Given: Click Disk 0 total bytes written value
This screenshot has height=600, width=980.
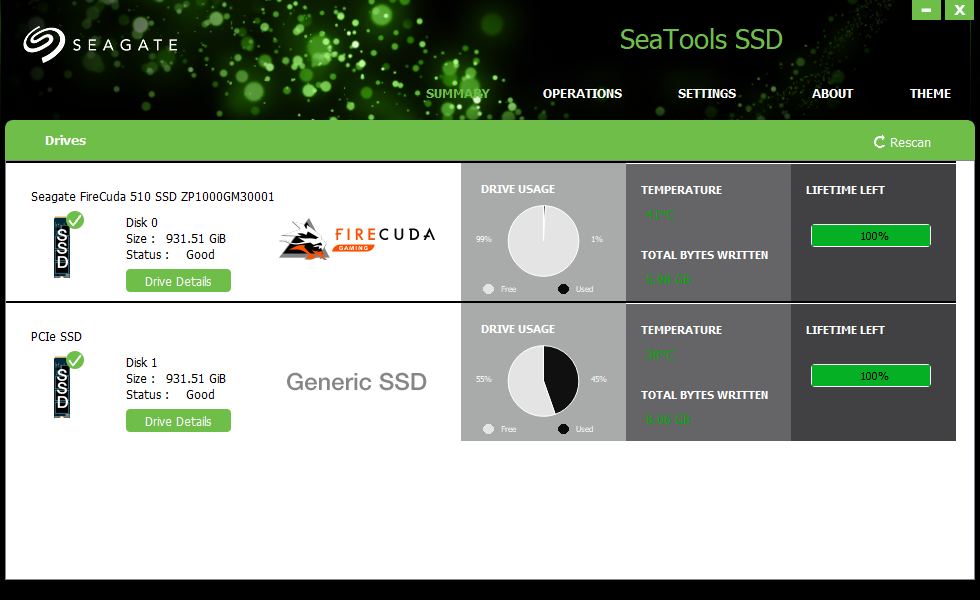Looking at the screenshot, I should click(668, 280).
